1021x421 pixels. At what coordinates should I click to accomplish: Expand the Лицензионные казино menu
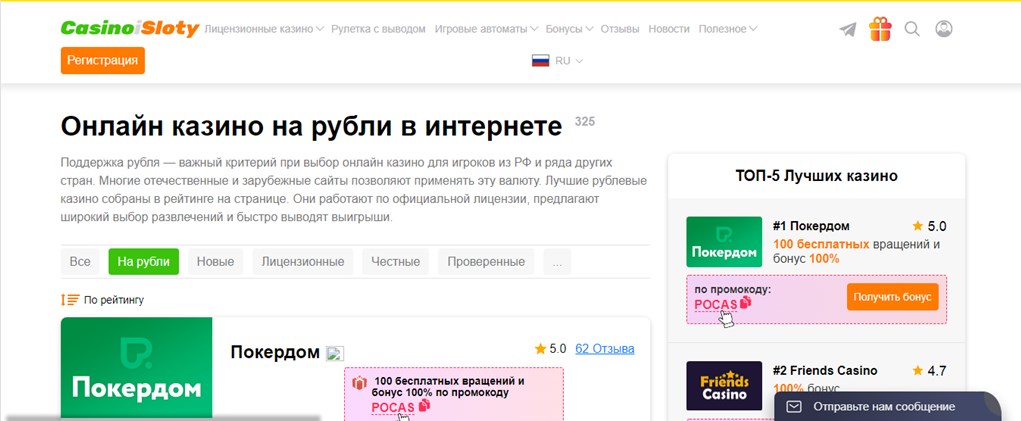point(264,29)
